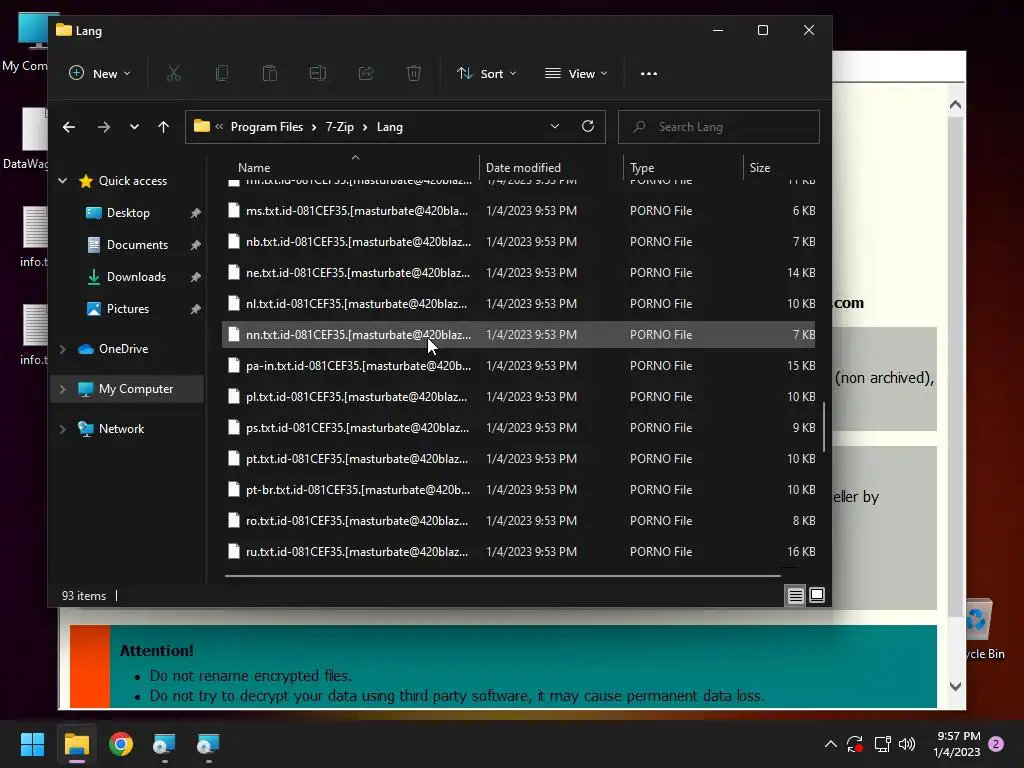This screenshot has height=768, width=1024.
Task: Click the Delete trash icon
Action: (x=414, y=74)
